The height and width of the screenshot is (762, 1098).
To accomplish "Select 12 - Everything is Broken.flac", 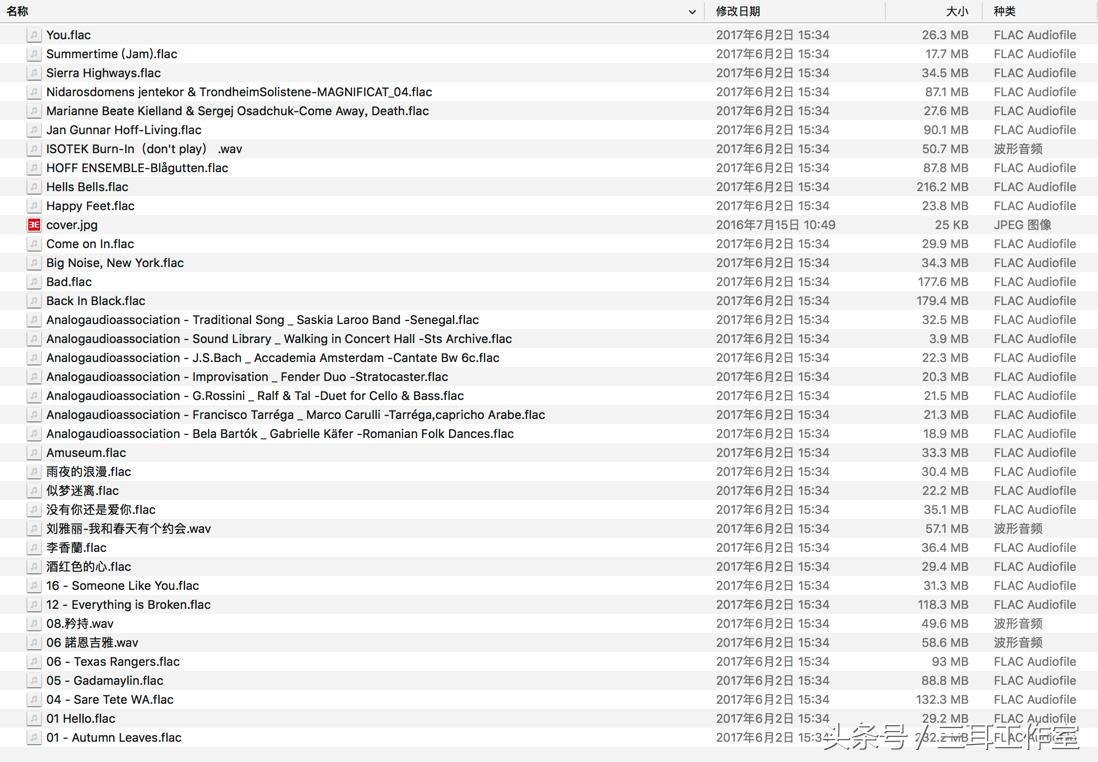I will click(128, 604).
